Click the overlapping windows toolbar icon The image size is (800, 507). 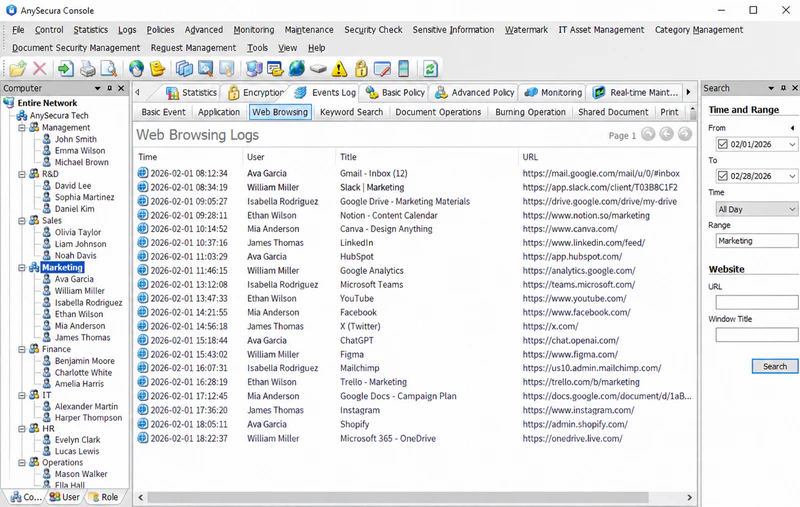coord(184,68)
